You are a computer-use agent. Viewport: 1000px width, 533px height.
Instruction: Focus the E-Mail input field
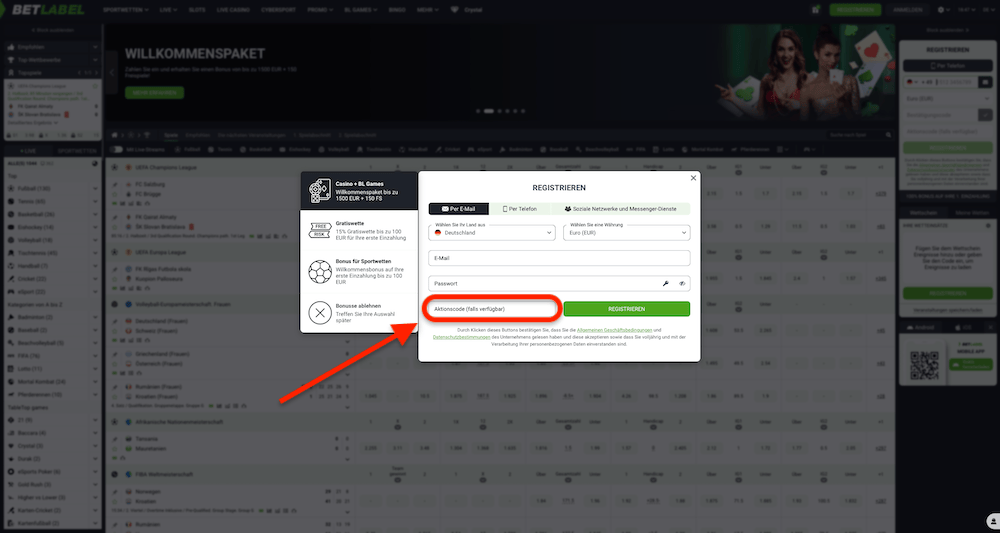click(559, 258)
